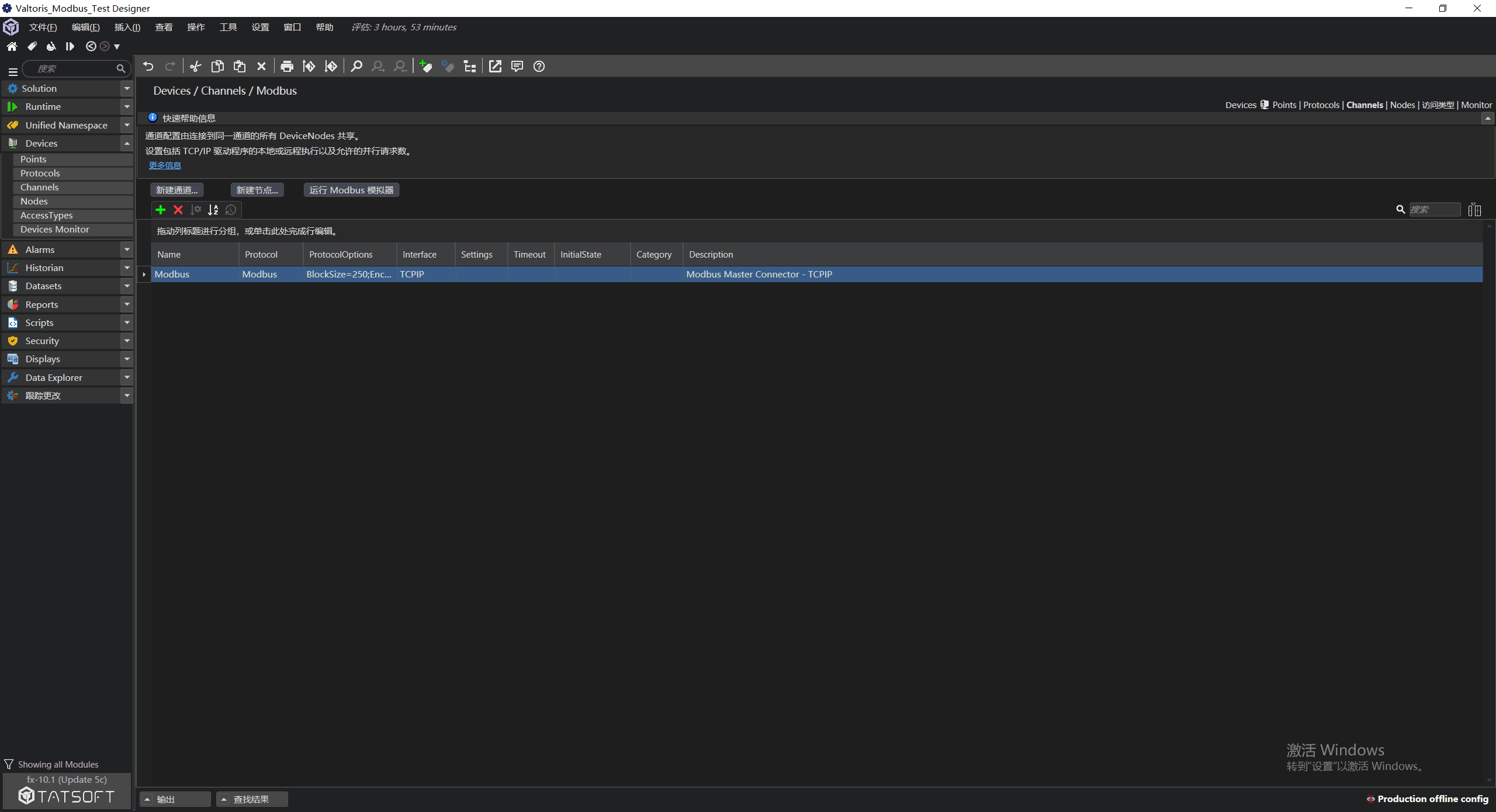Open the 更多信息 link
The height and width of the screenshot is (812, 1496).
coord(165,165)
